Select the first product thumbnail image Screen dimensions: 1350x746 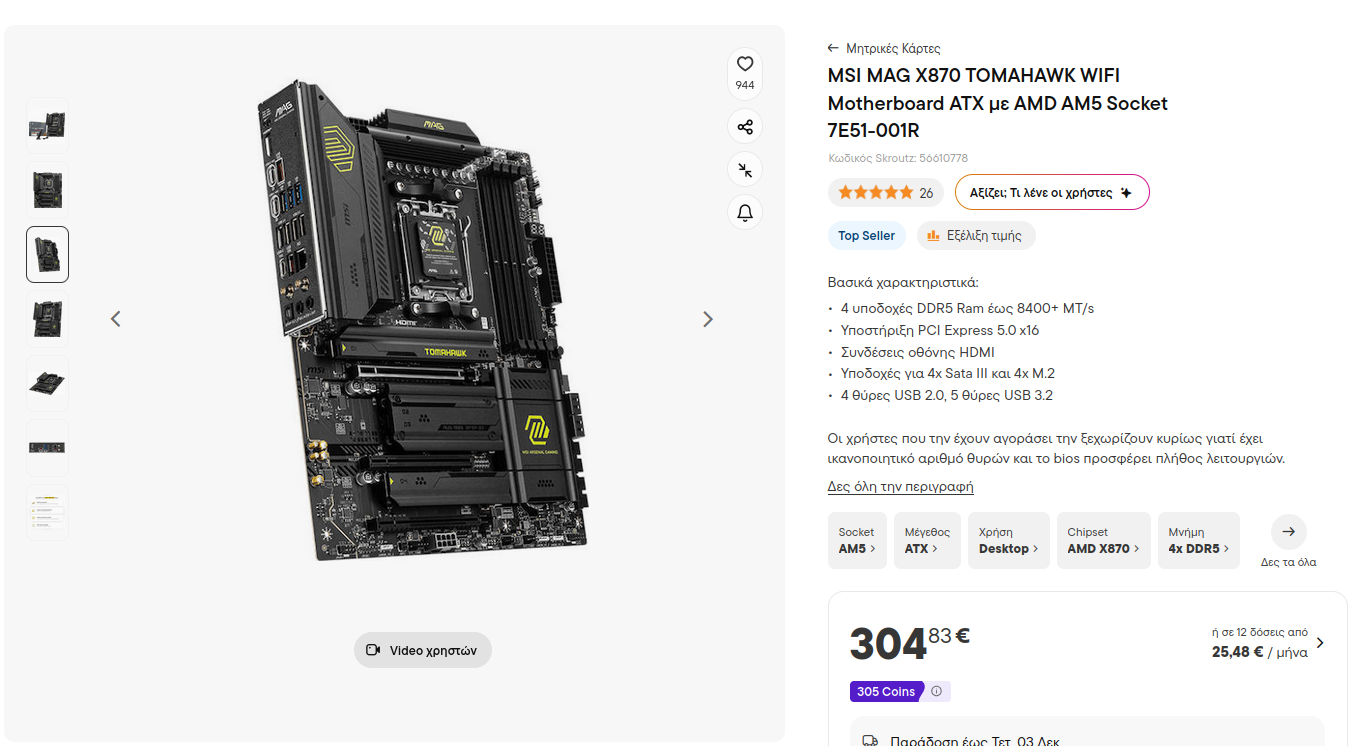pos(47,125)
